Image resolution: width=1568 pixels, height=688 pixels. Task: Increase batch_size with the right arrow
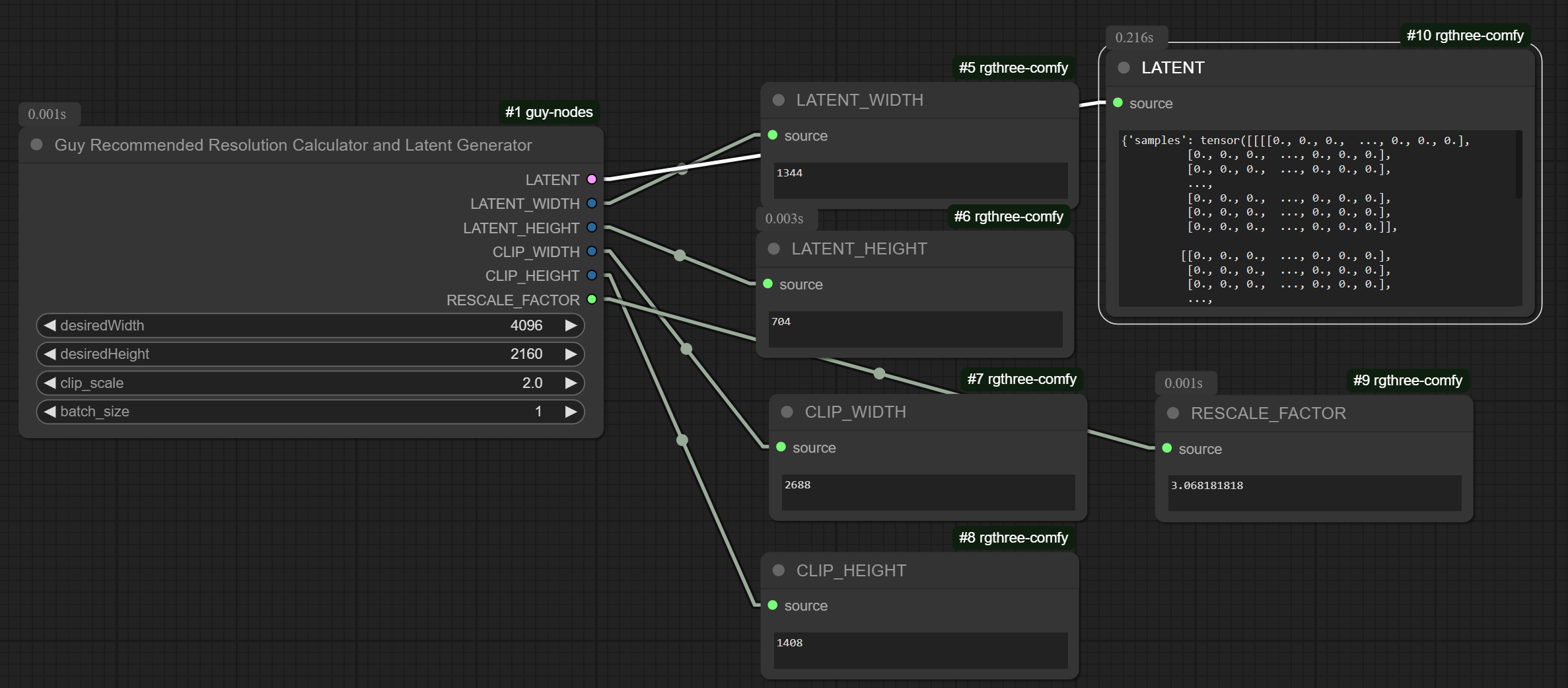pos(571,411)
